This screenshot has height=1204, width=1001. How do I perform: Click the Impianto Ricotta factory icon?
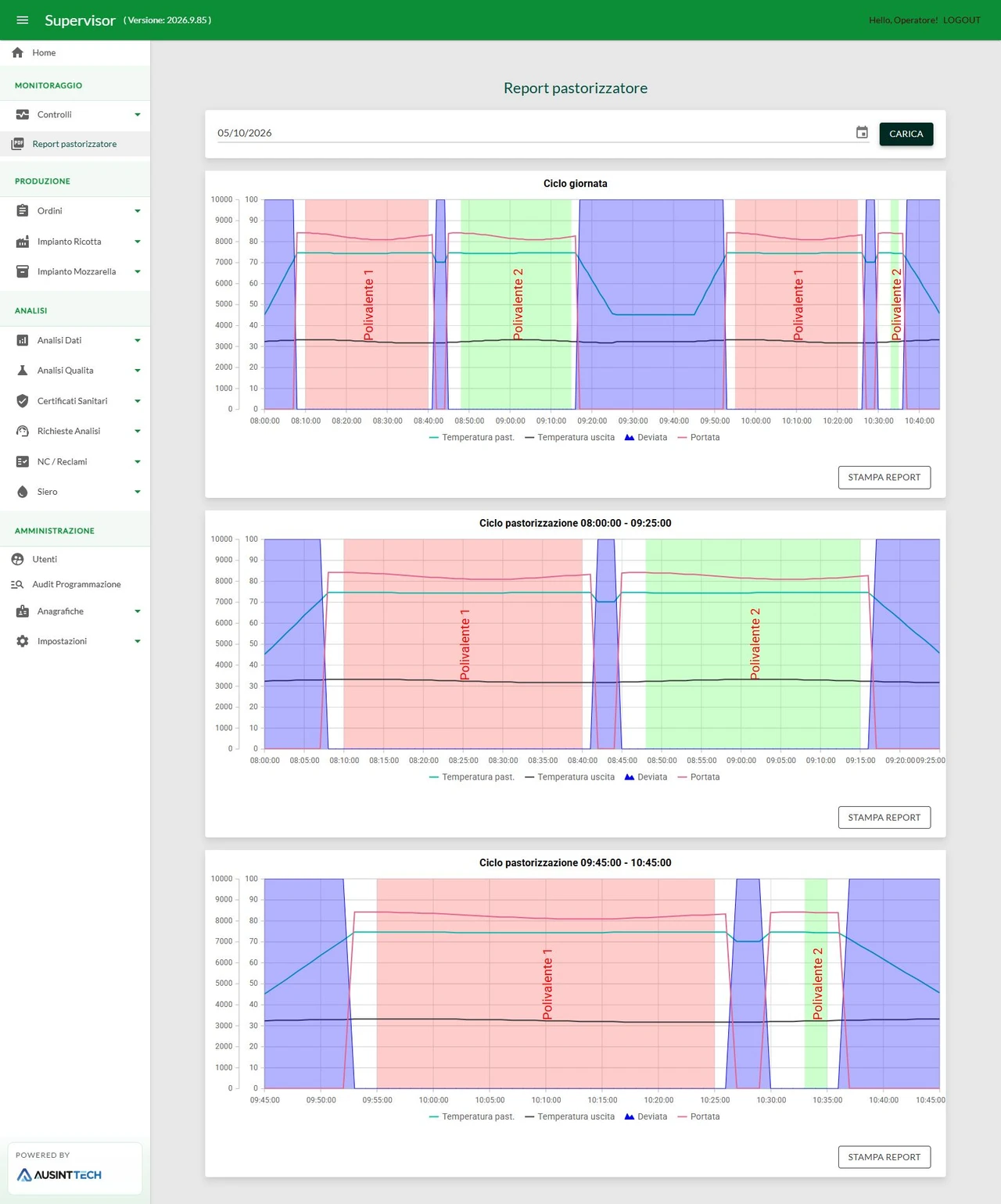pyautogui.click(x=23, y=242)
